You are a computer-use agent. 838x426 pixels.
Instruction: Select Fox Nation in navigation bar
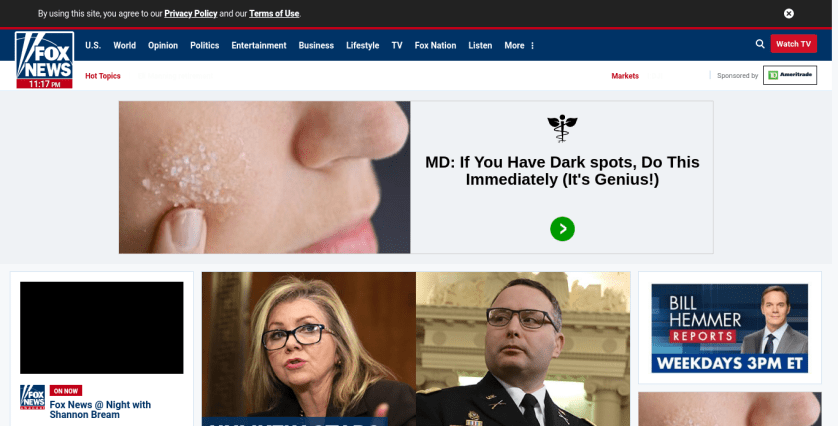pyautogui.click(x=435, y=45)
